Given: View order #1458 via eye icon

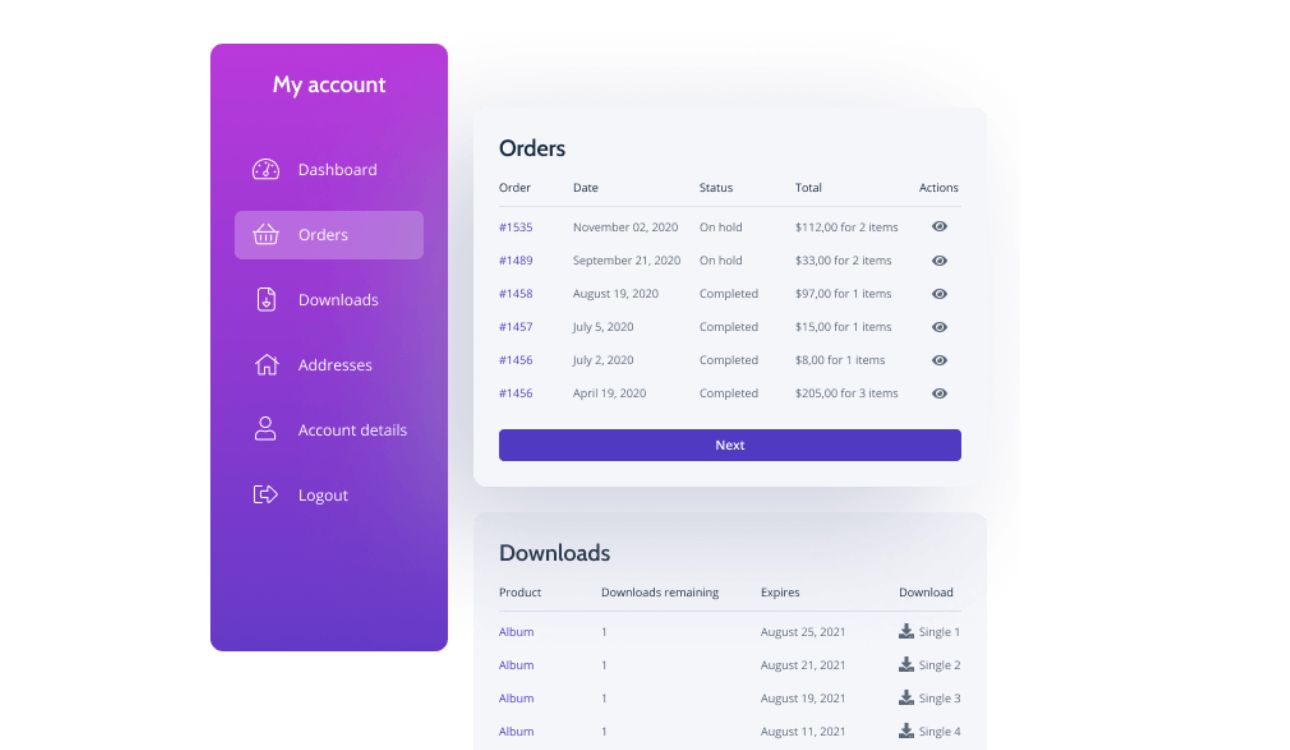Looking at the screenshot, I should [939, 294].
